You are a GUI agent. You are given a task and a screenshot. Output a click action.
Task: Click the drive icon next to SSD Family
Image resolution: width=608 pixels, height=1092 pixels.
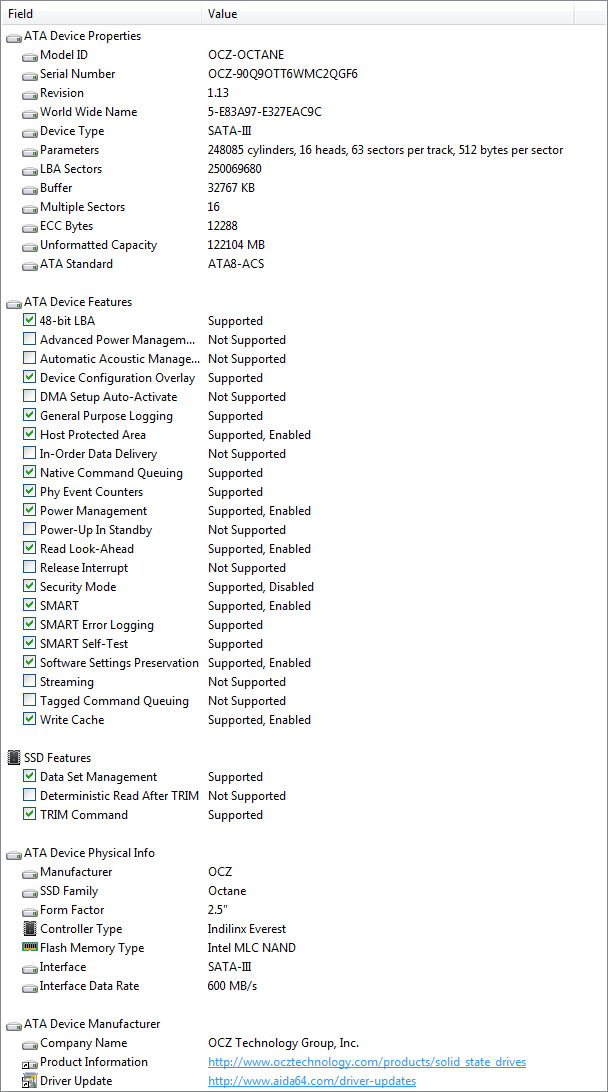click(x=29, y=892)
